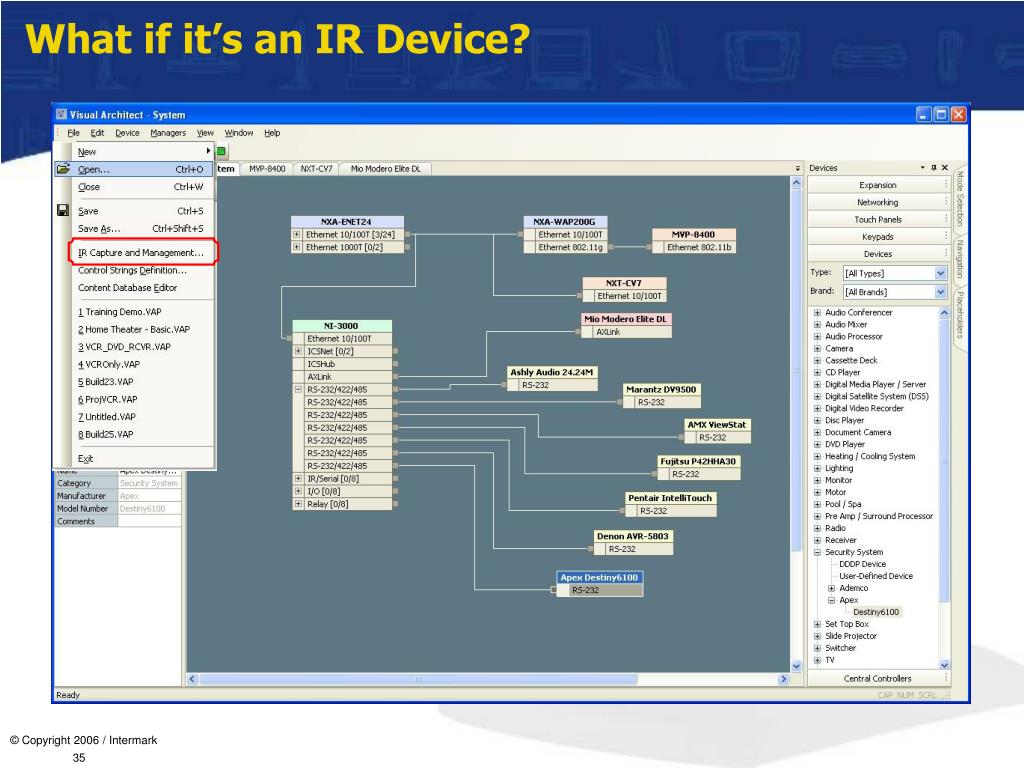Collapse the Apex manufacturer node
The height and width of the screenshot is (768, 1024).
[831, 600]
